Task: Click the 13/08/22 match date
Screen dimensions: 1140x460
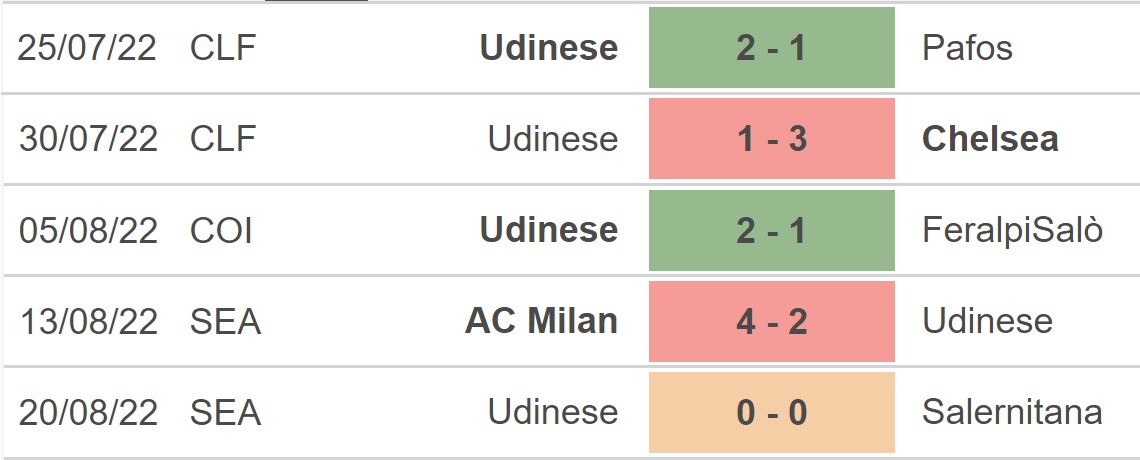Action: tap(88, 321)
